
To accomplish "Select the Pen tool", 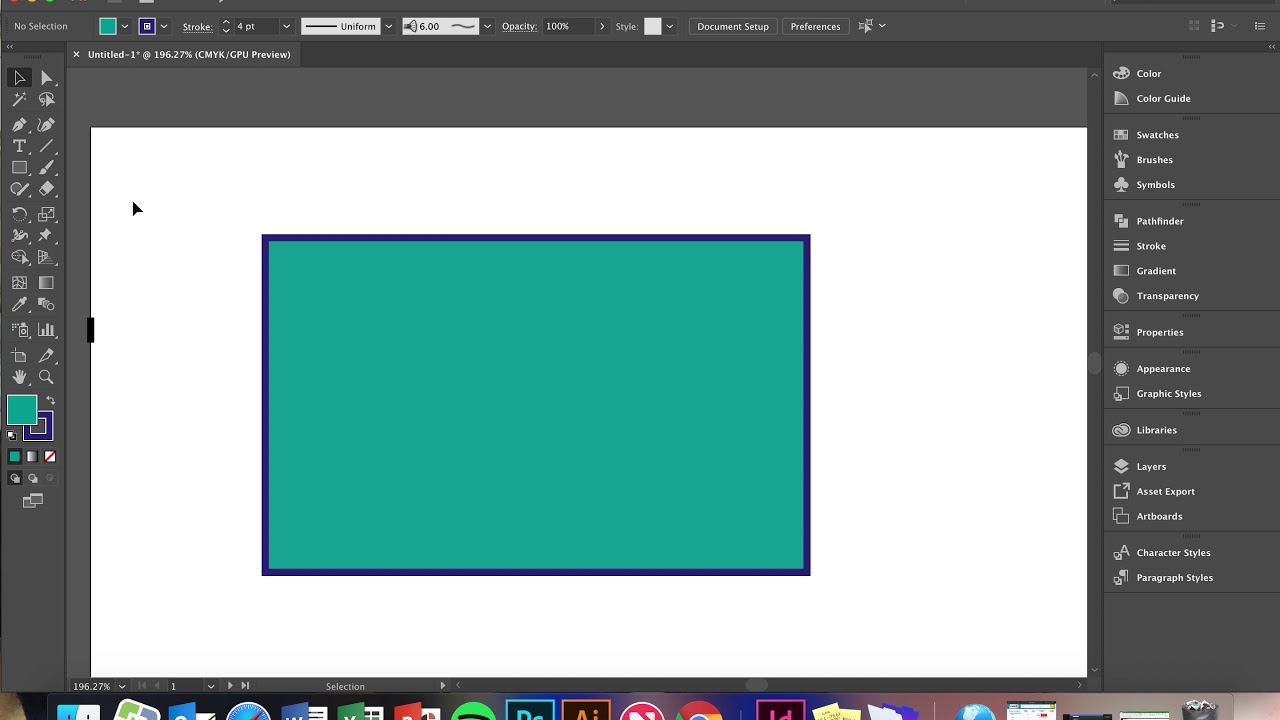I will pyautogui.click(x=19, y=125).
